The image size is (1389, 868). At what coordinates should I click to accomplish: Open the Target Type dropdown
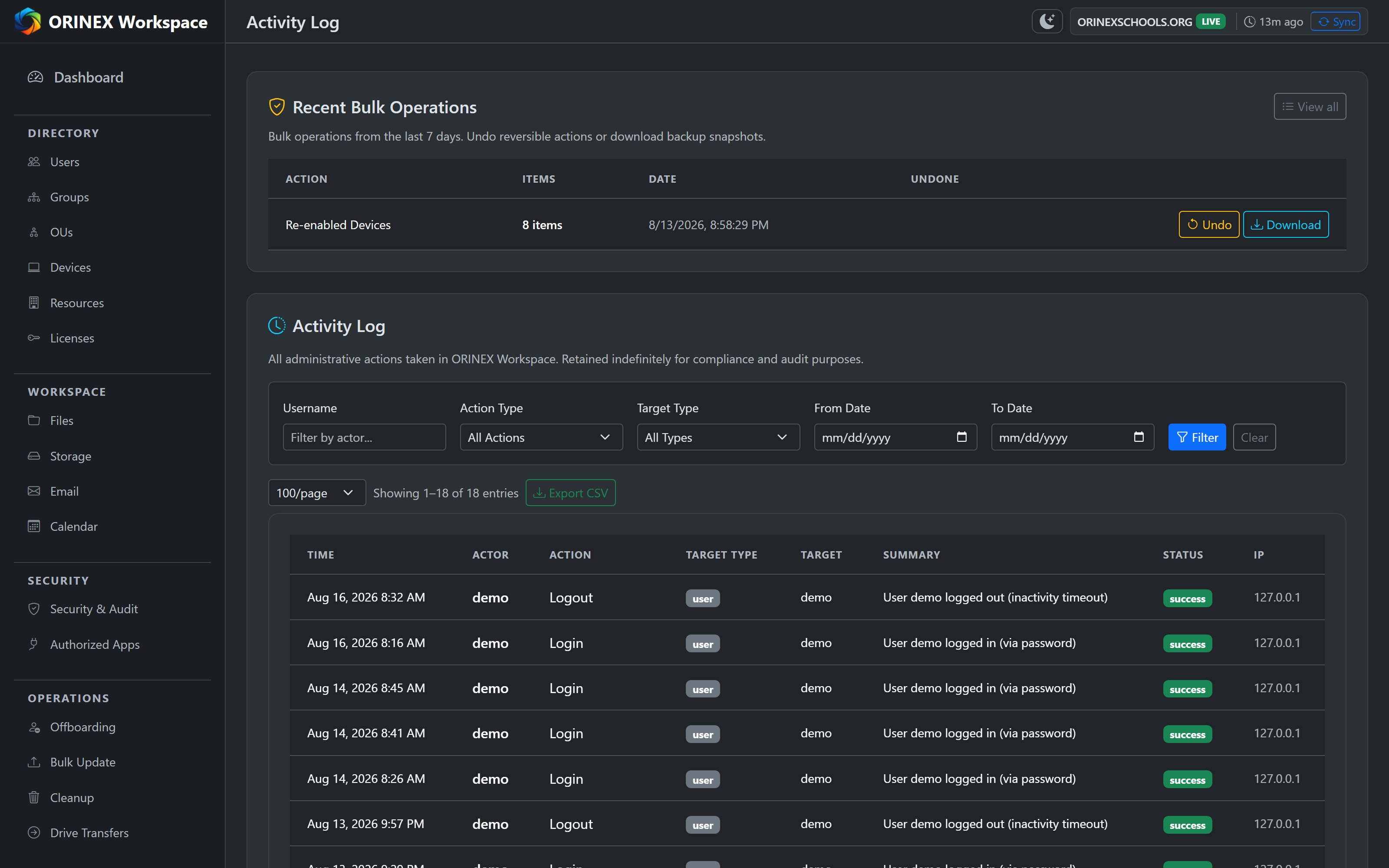[x=718, y=437]
